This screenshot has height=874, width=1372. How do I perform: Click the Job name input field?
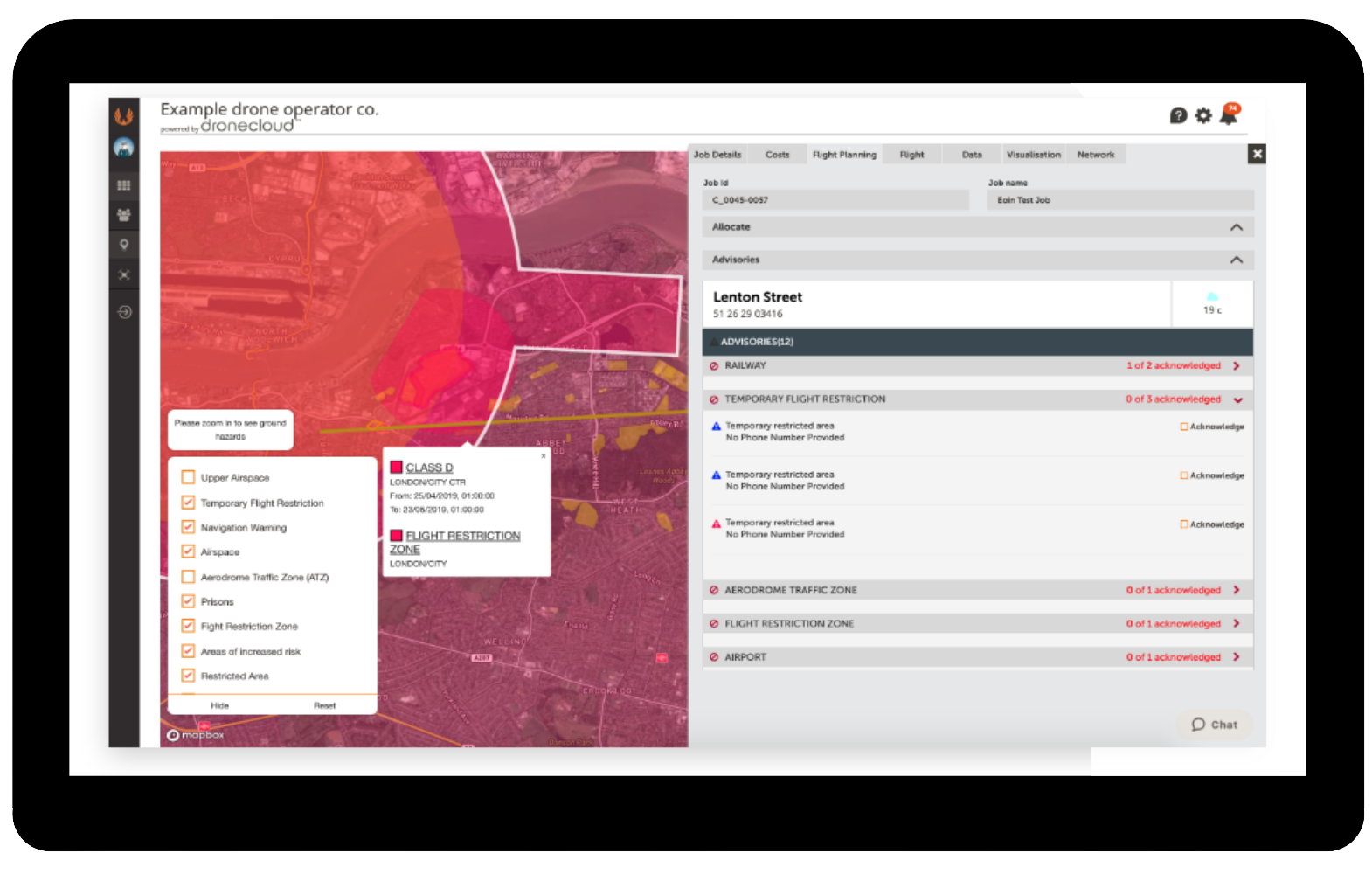point(1120,200)
